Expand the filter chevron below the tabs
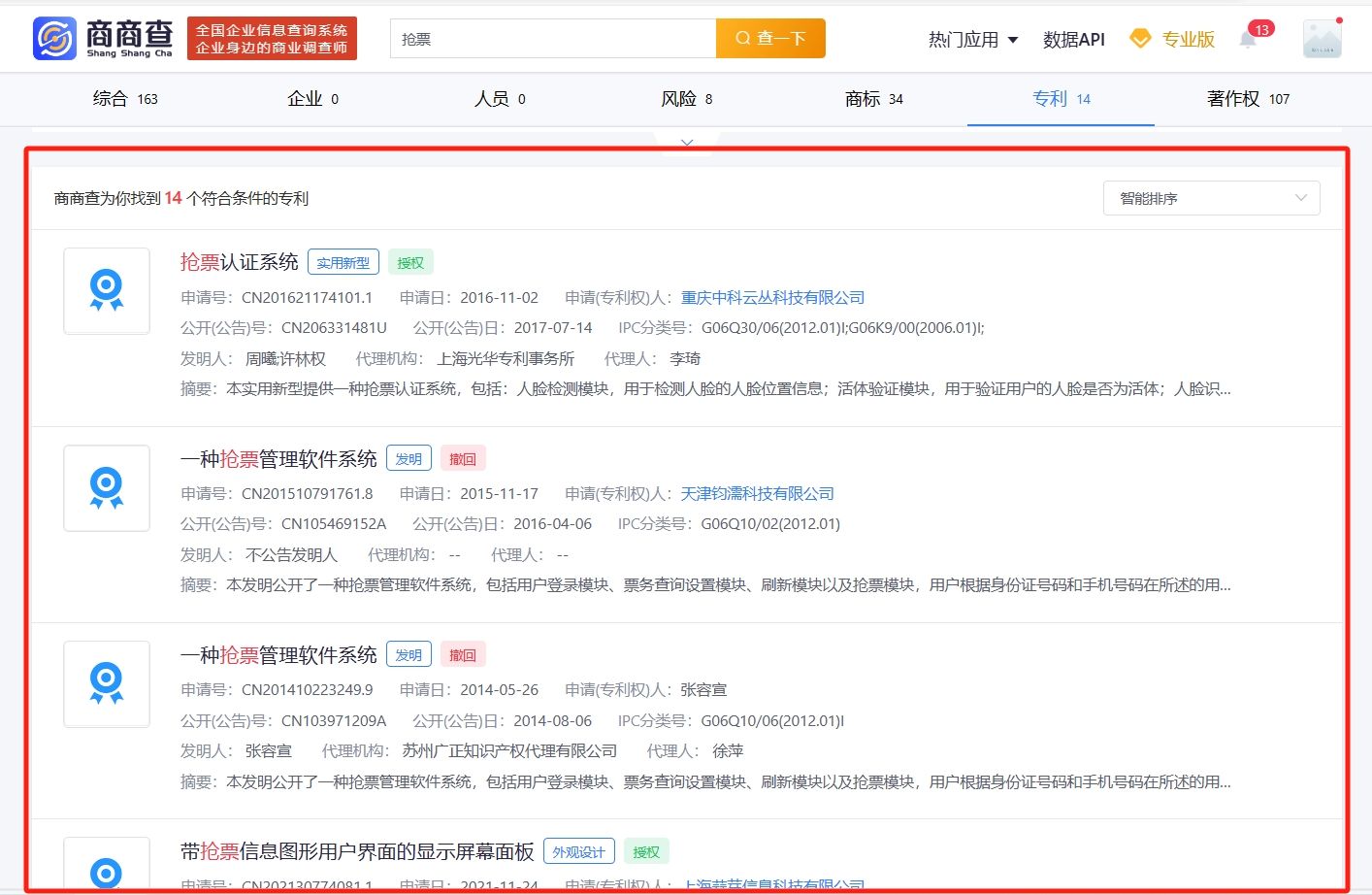The height and width of the screenshot is (895, 1372). click(x=687, y=143)
